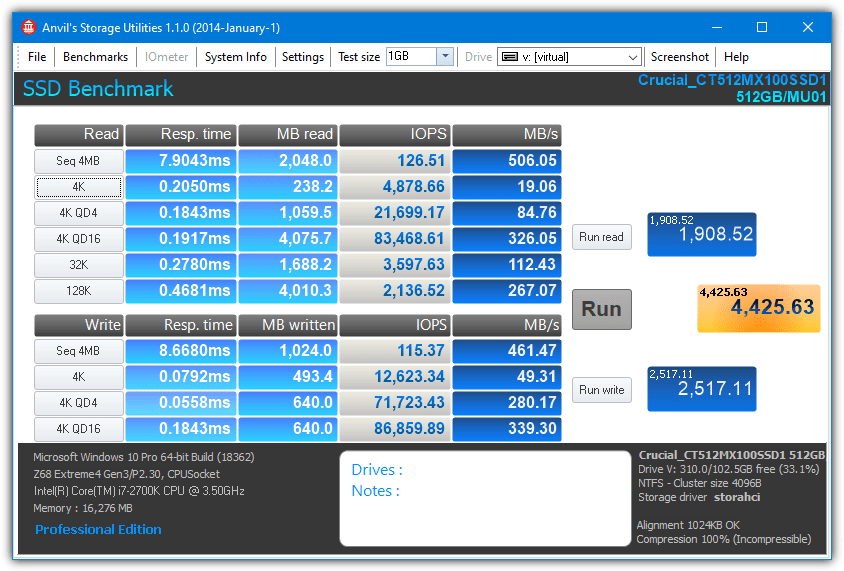Select the write 4K QD4 test button
This screenshot has height=571, width=844.
tap(79, 403)
